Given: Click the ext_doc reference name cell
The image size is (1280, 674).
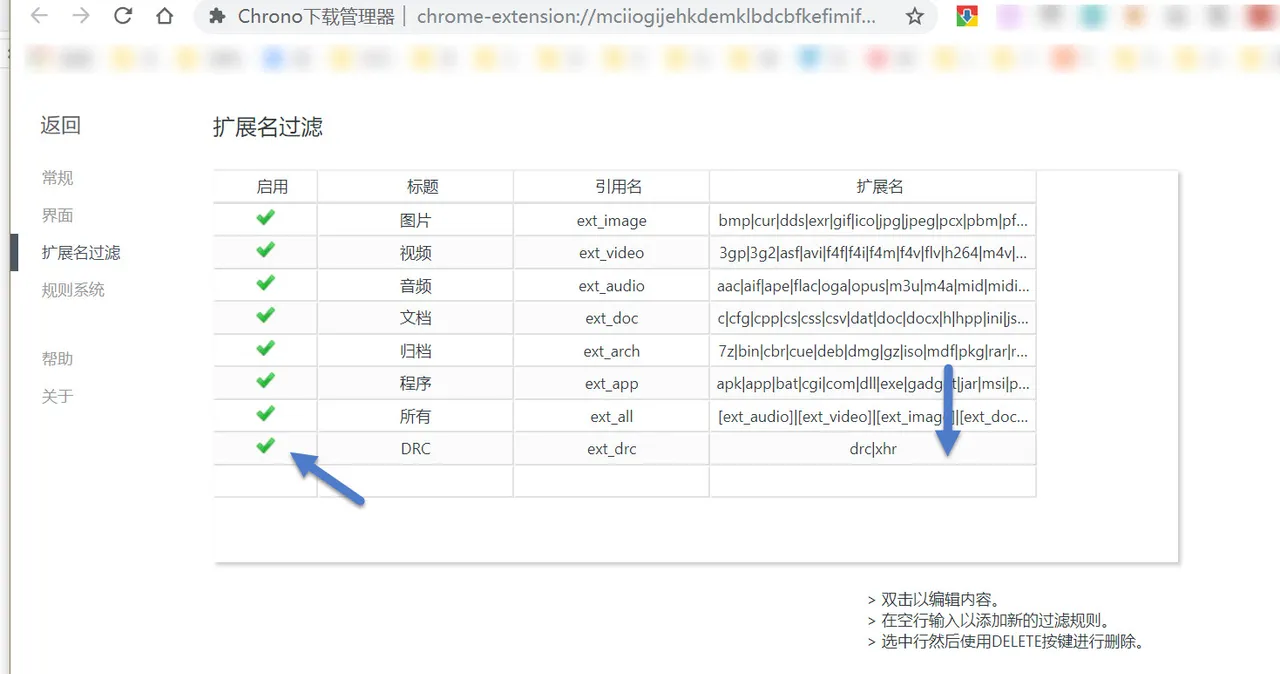Looking at the screenshot, I should (612, 318).
